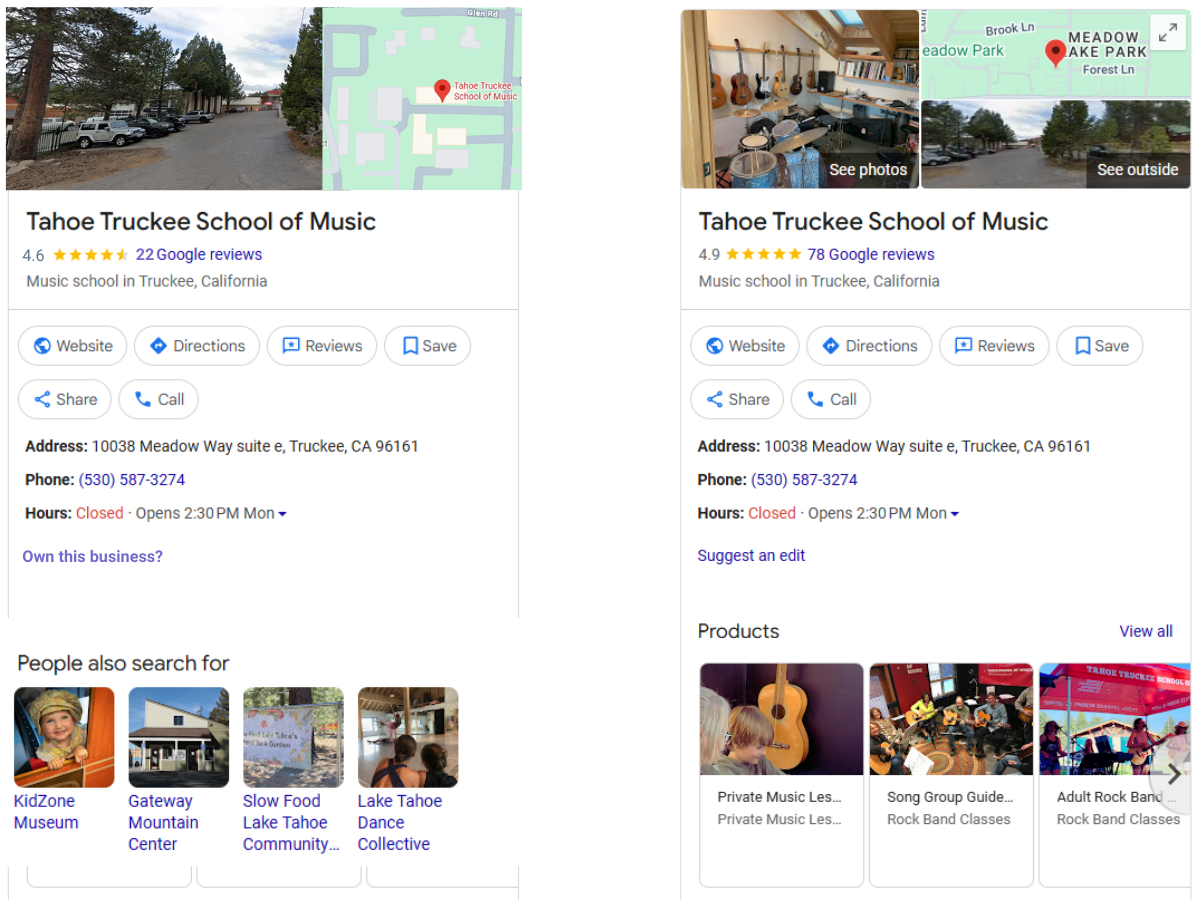Open the Gateway Mountain Center thumbnail
The width and height of the screenshot is (1200, 900).
pos(179,737)
